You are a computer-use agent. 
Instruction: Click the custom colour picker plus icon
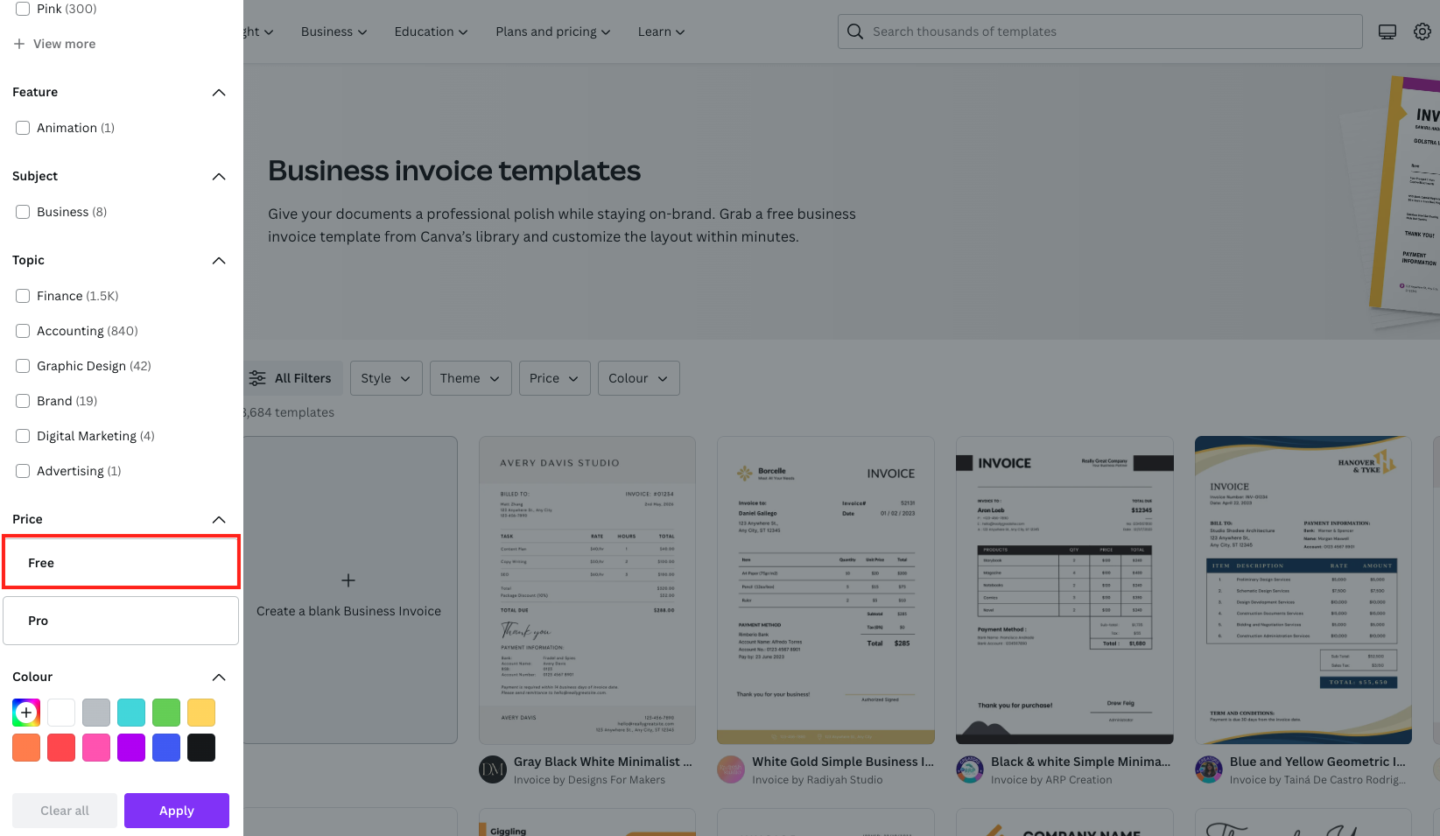point(26,713)
